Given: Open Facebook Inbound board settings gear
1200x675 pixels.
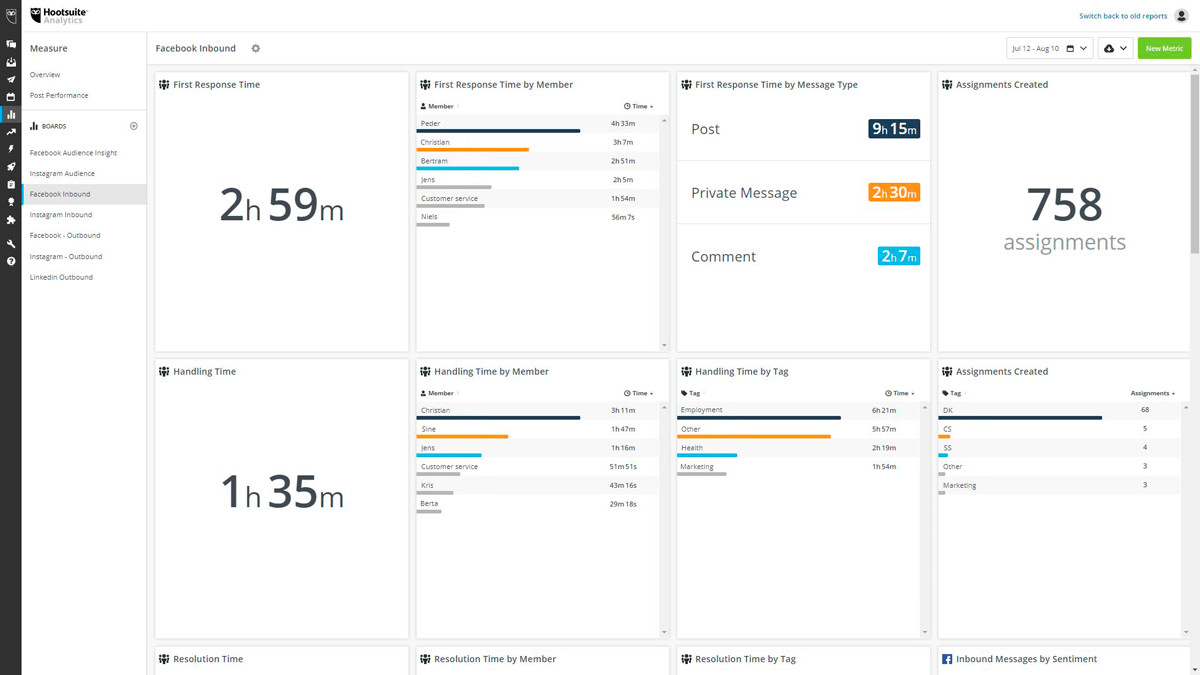Looking at the screenshot, I should point(256,48).
